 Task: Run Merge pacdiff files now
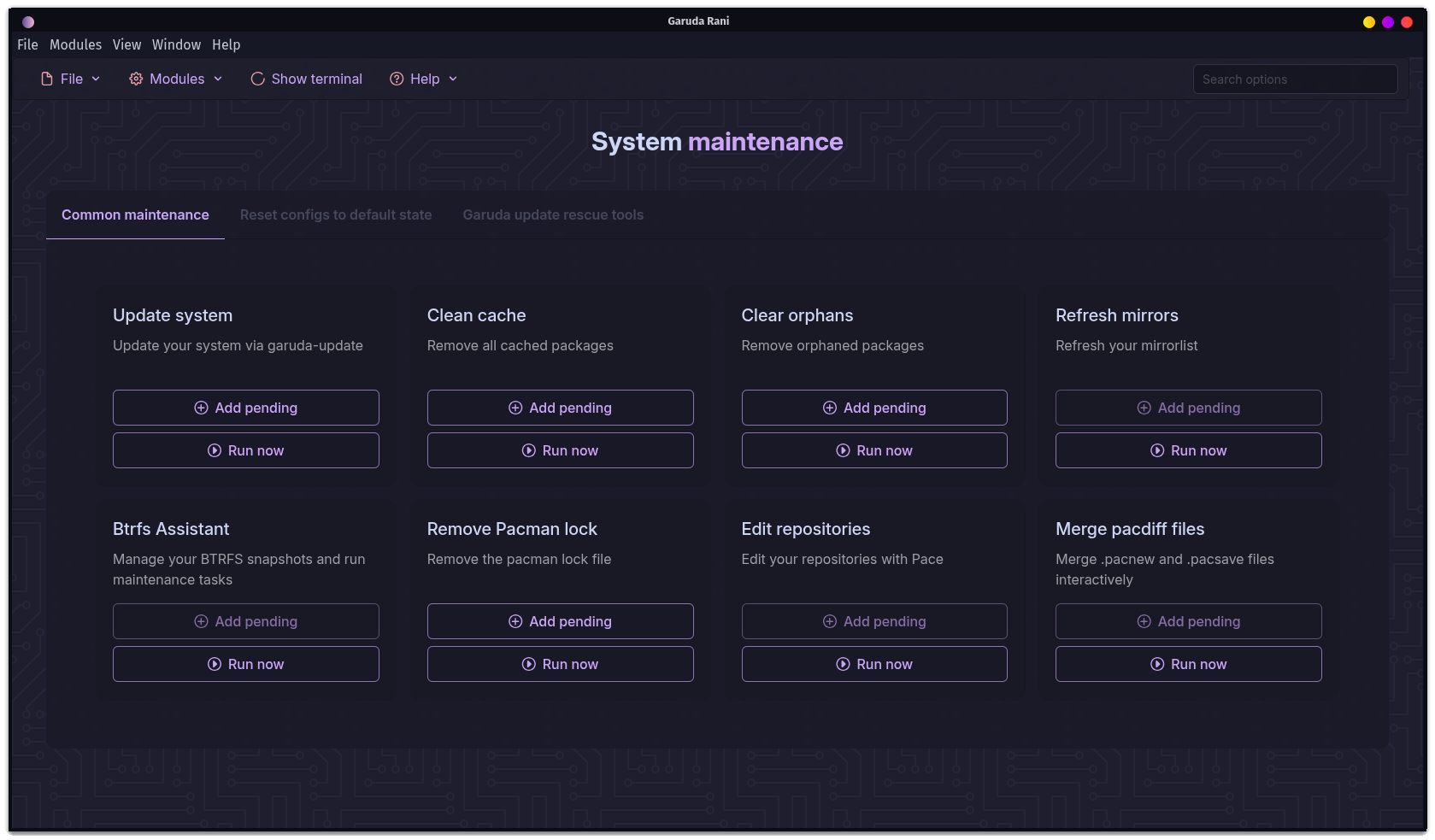1189,664
